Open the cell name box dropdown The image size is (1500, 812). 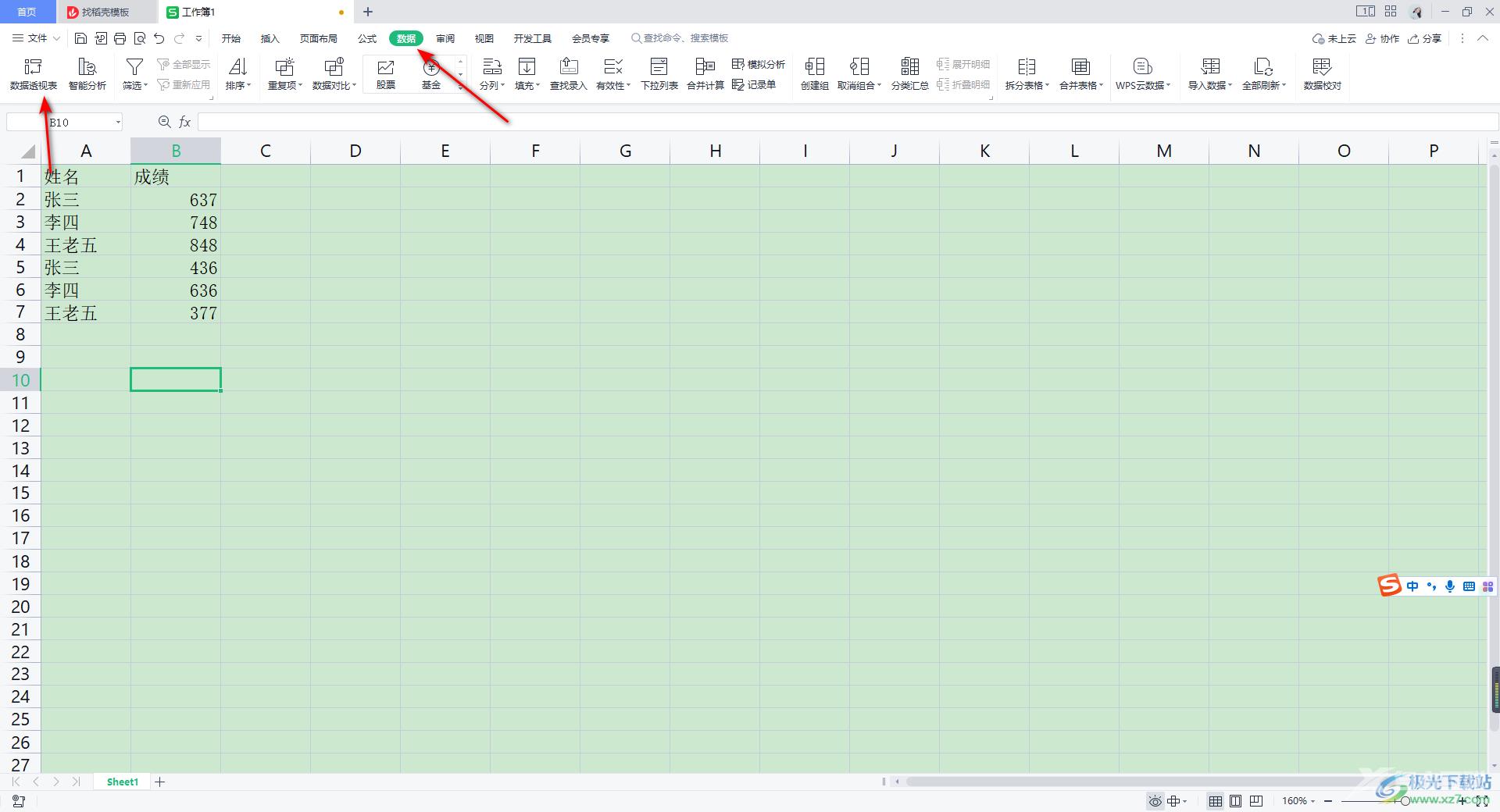pos(118,122)
